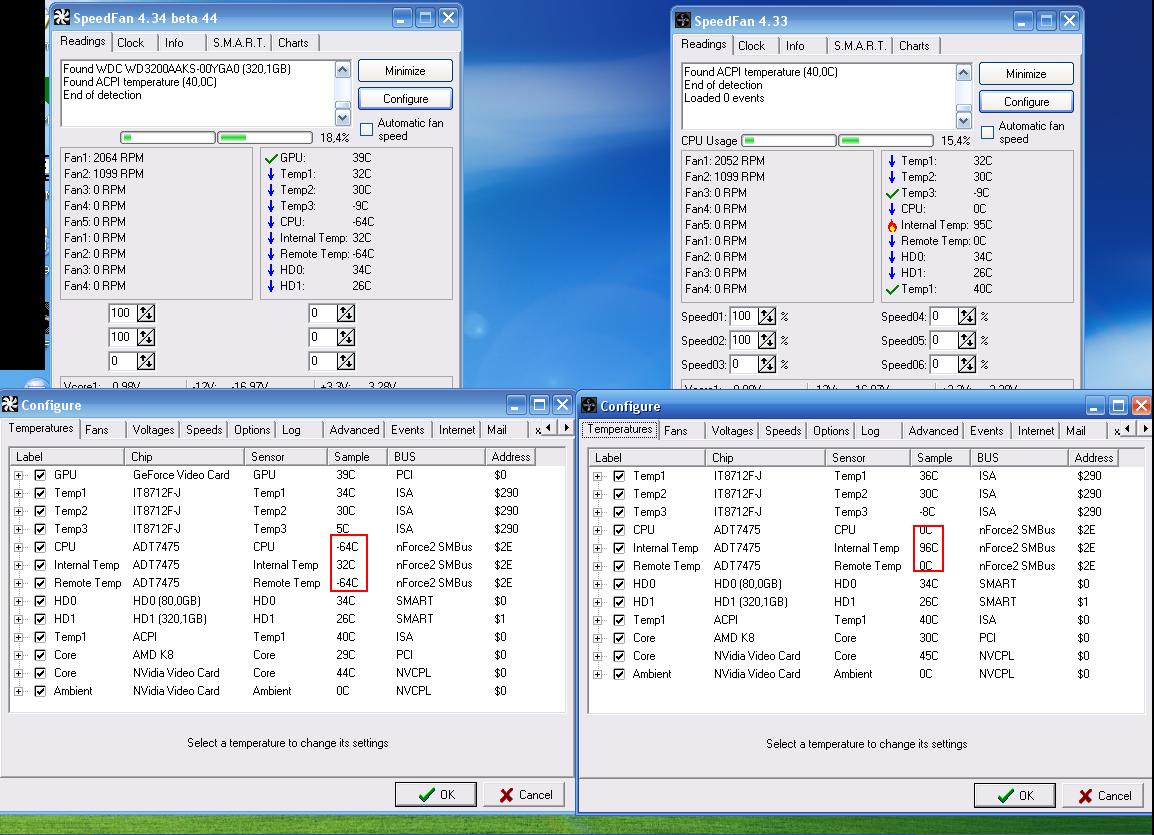
Task: Uncheck Internal Temp 32C in left Configure dialog
Action: point(40,565)
